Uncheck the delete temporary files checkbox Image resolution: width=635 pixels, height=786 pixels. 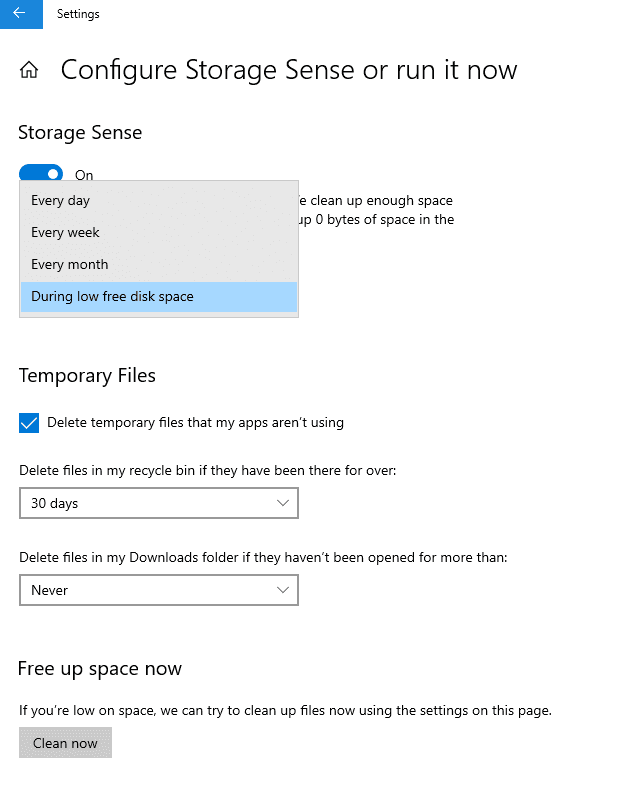29,423
